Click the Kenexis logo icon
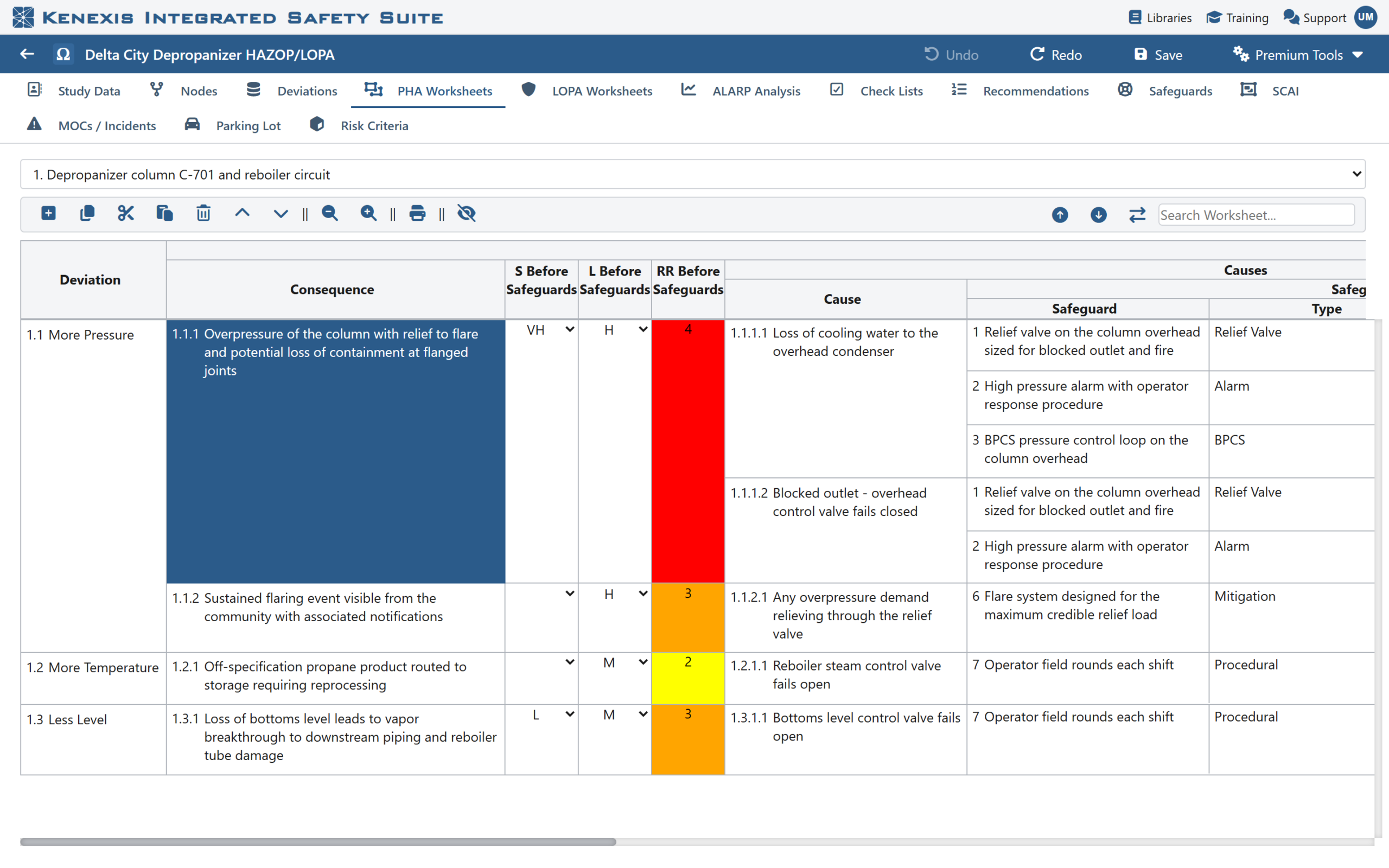Image resolution: width=1389 pixels, height=868 pixels. pyautogui.click(x=23, y=17)
